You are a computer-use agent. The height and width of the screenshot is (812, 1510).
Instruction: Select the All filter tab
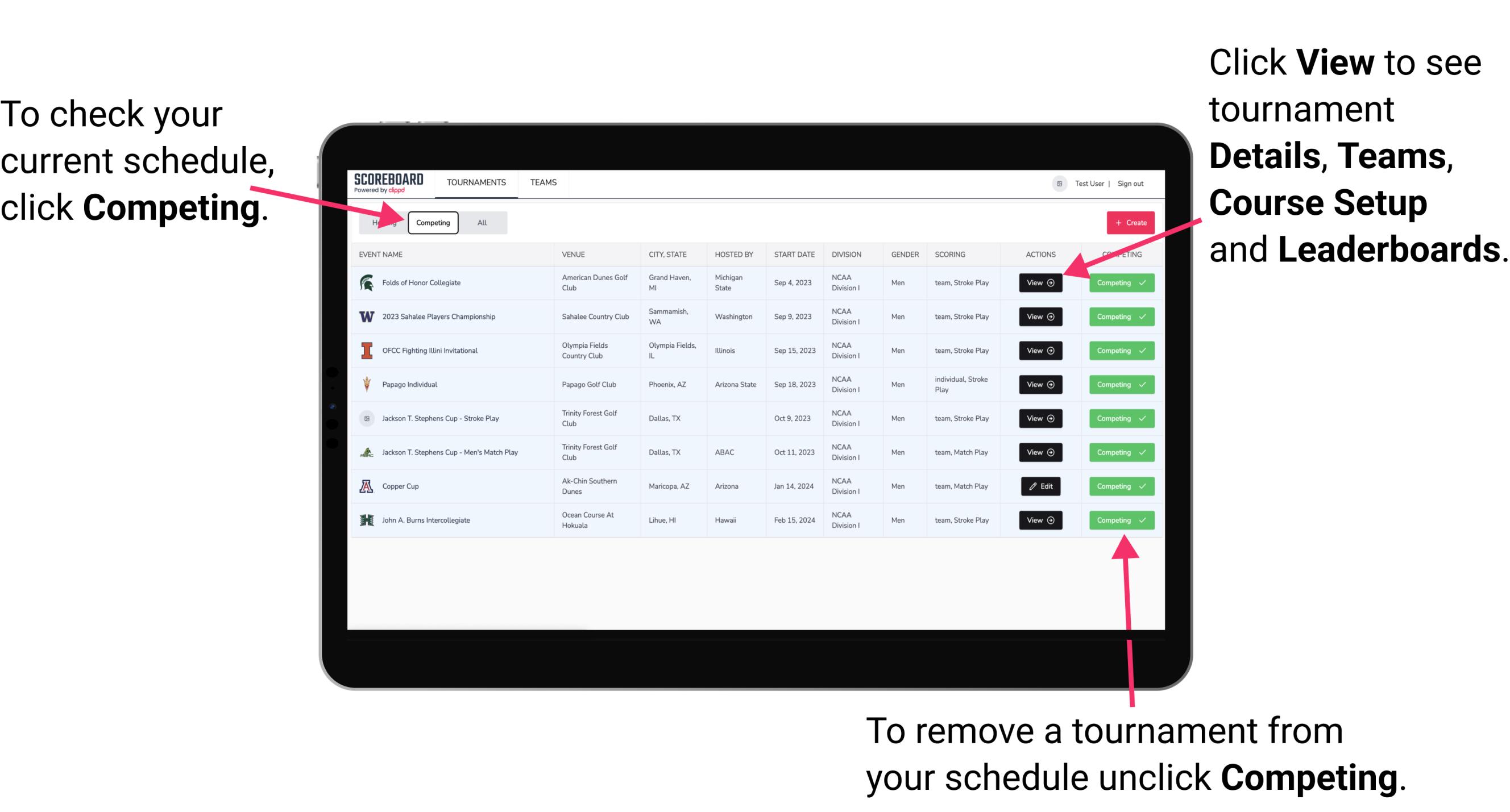pos(480,222)
